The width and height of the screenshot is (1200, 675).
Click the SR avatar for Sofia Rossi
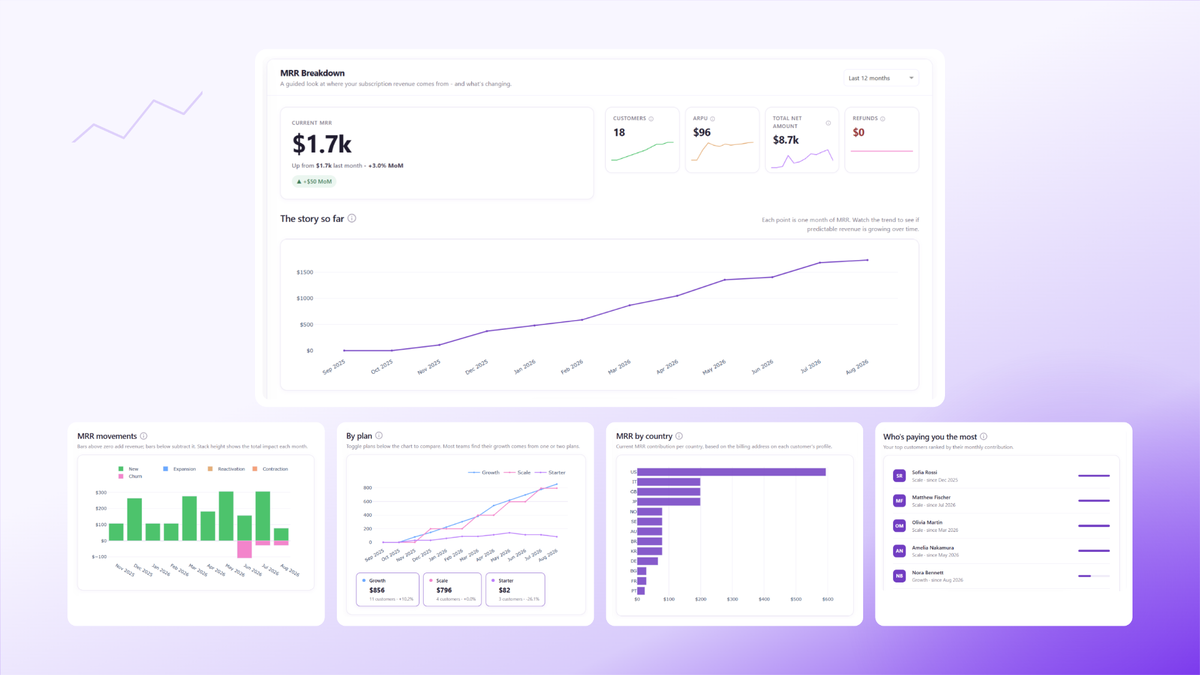click(899, 476)
